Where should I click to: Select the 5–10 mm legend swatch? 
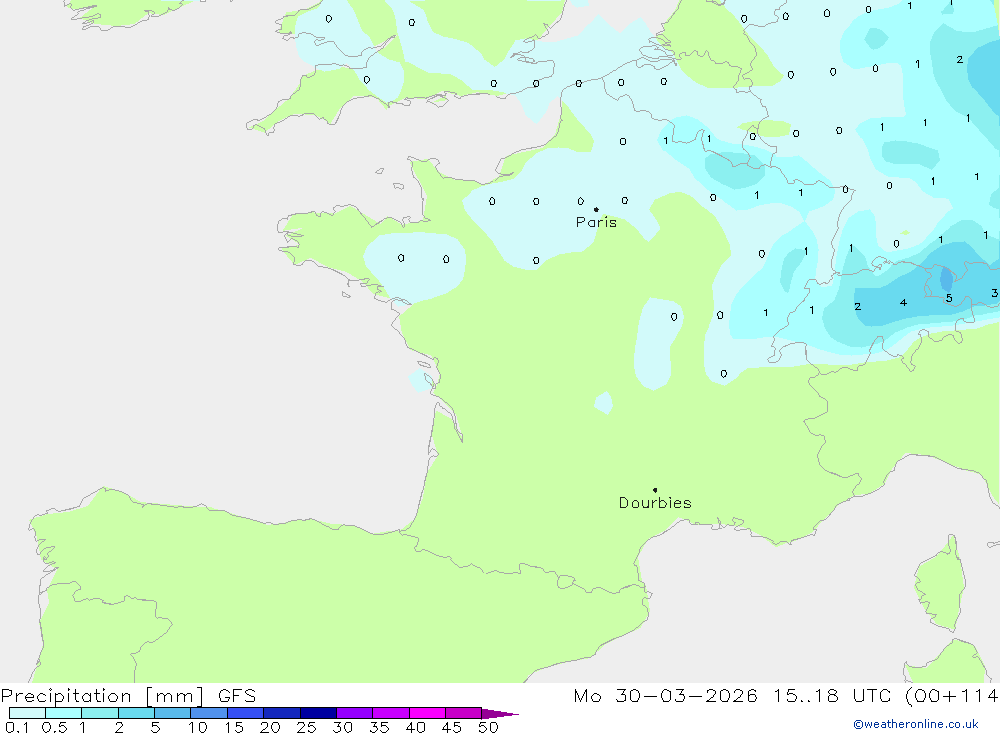(173, 713)
